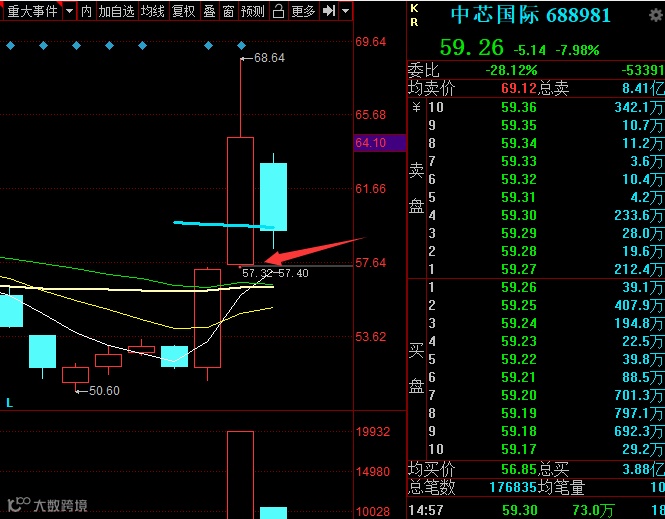
Task: Click the L label at chart bottom-left
Action: tap(9, 403)
